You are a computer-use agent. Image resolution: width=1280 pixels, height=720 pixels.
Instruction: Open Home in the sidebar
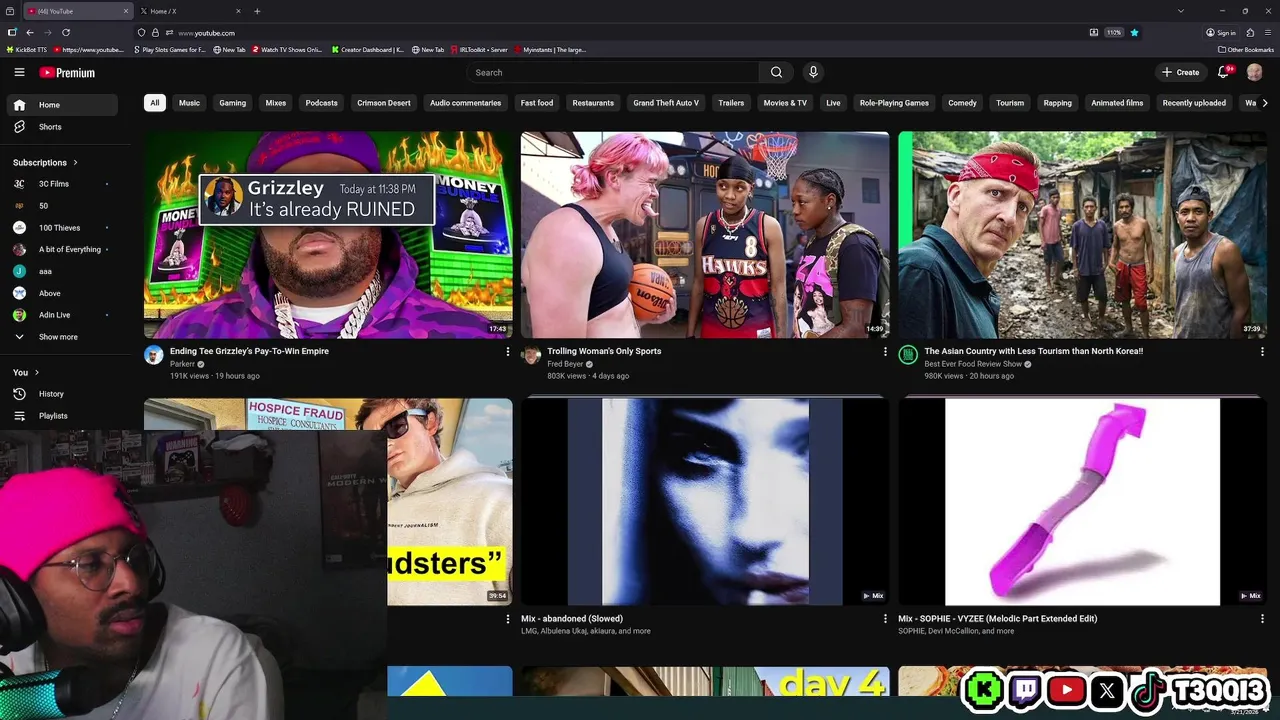point(62,105)
